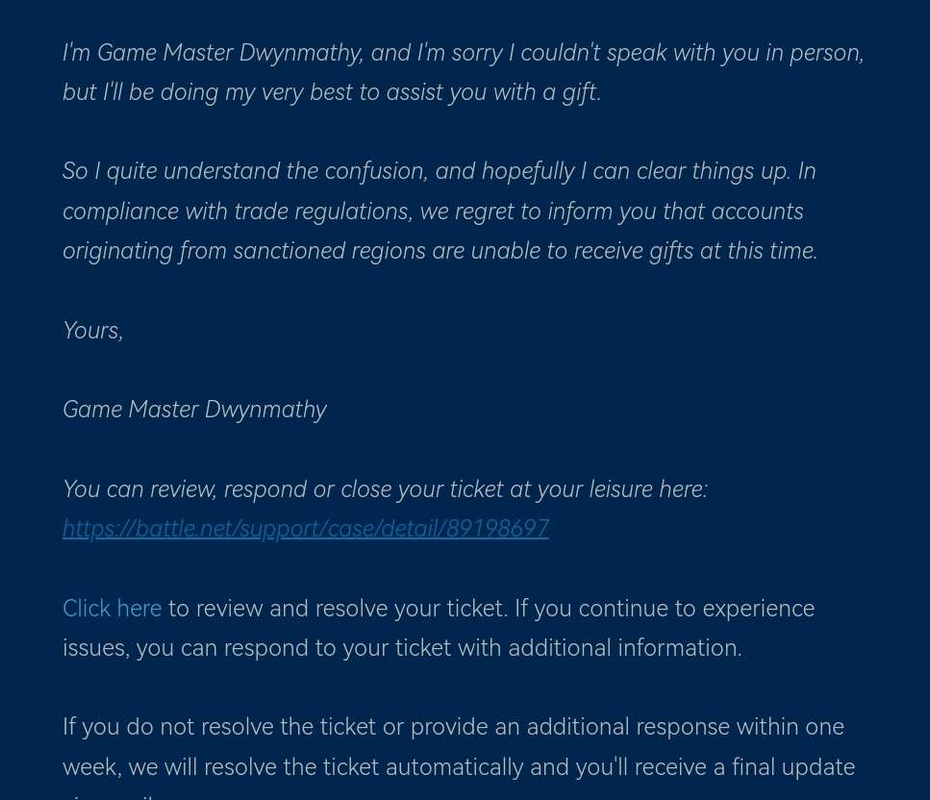Click the 'Yours,' closing line
This screenshot has height=800, width=930.
[x=93, y=331]
